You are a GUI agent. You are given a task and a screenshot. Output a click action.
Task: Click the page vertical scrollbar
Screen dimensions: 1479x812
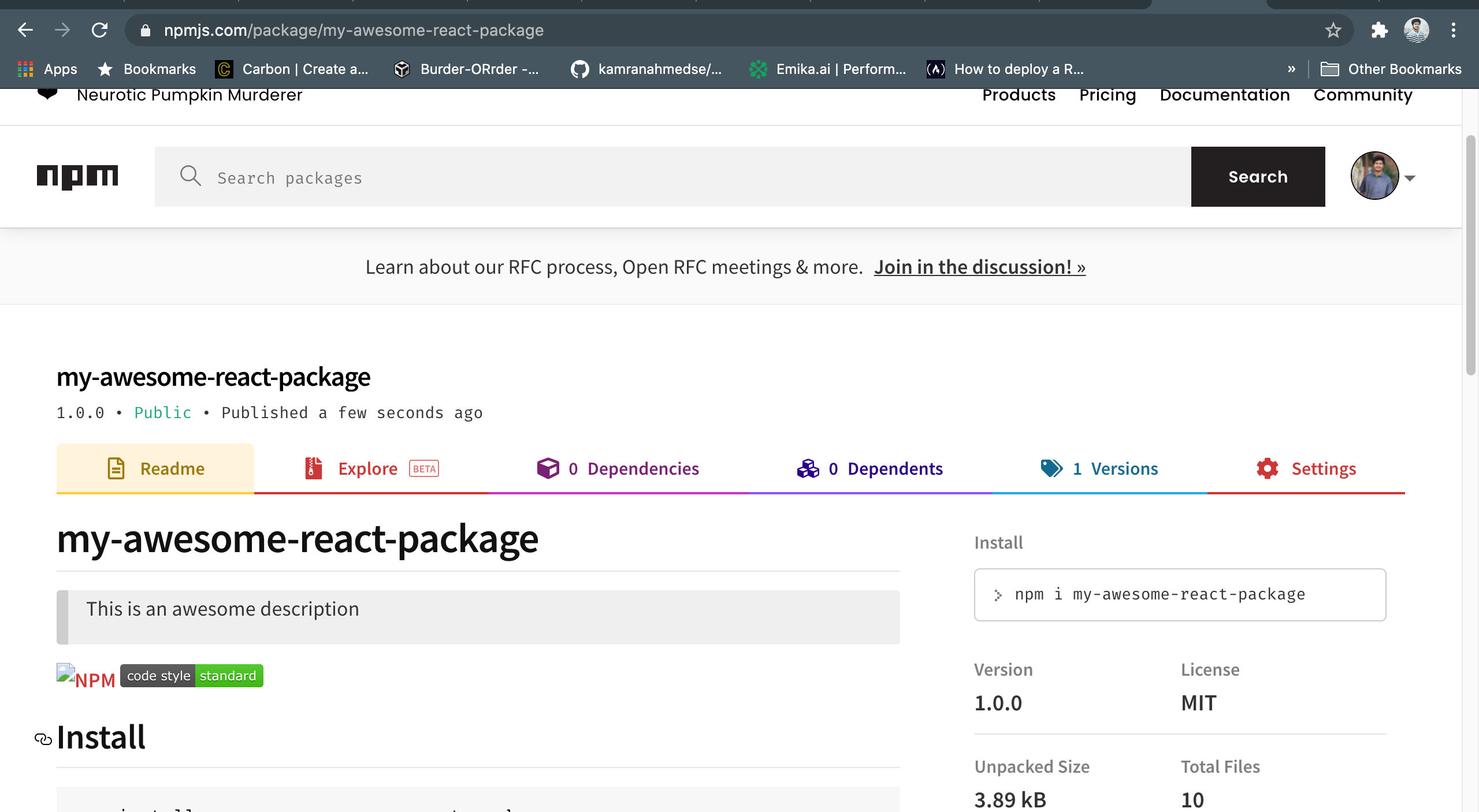pos(1470,254)
